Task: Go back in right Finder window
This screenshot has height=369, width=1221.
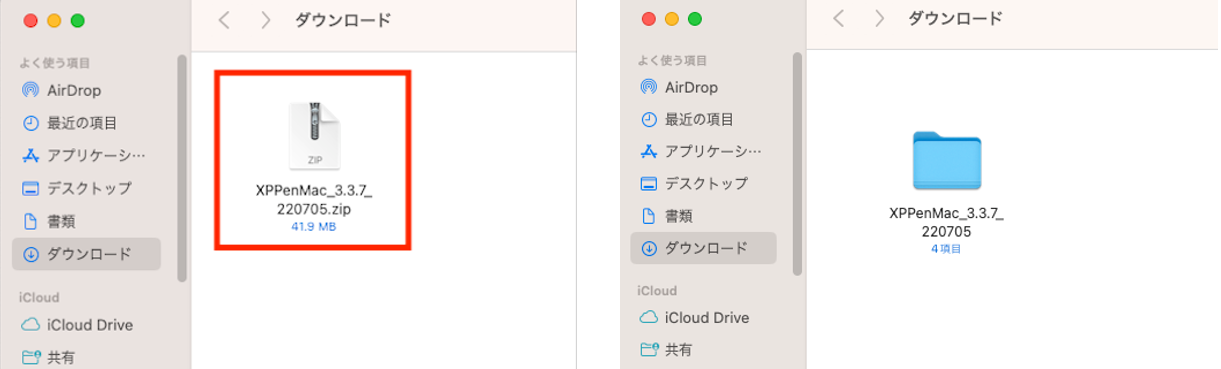Action: [x=838, y=18]
